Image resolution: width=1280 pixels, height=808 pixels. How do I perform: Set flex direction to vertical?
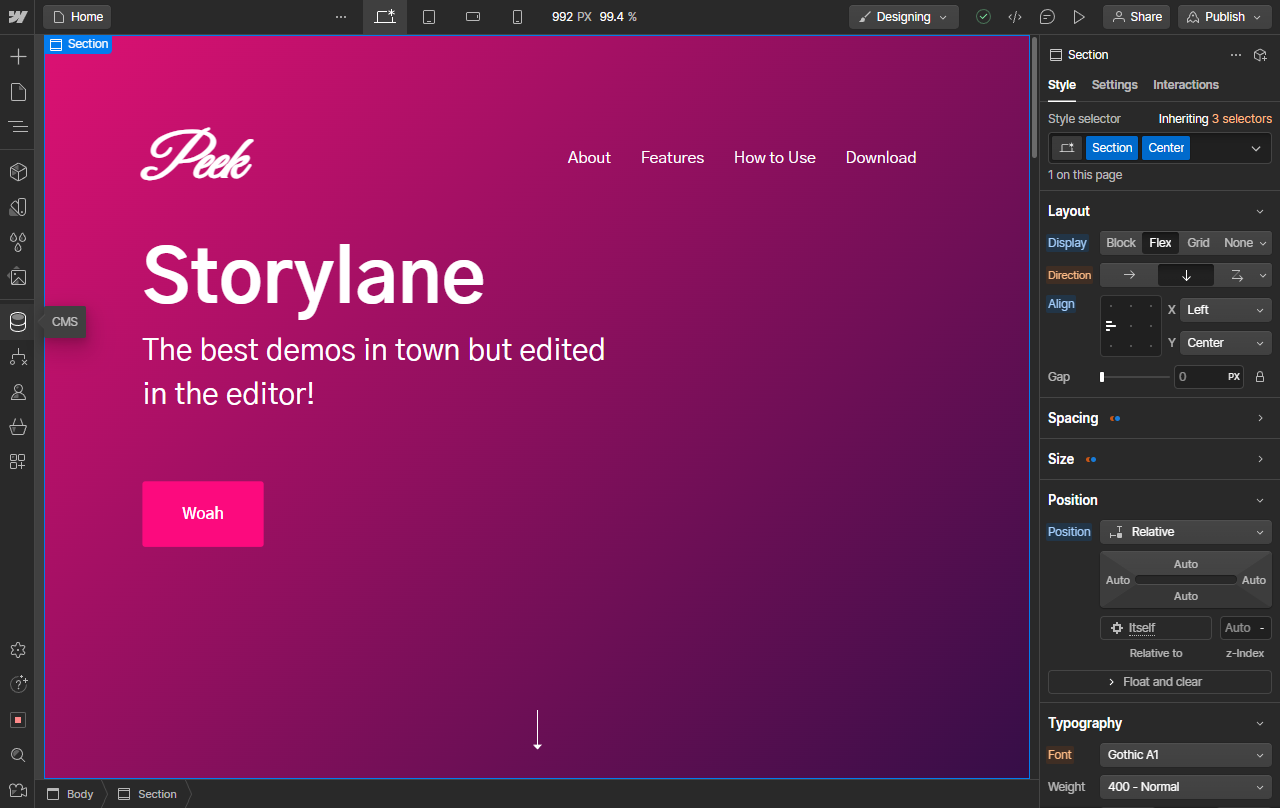[1186, 275]
